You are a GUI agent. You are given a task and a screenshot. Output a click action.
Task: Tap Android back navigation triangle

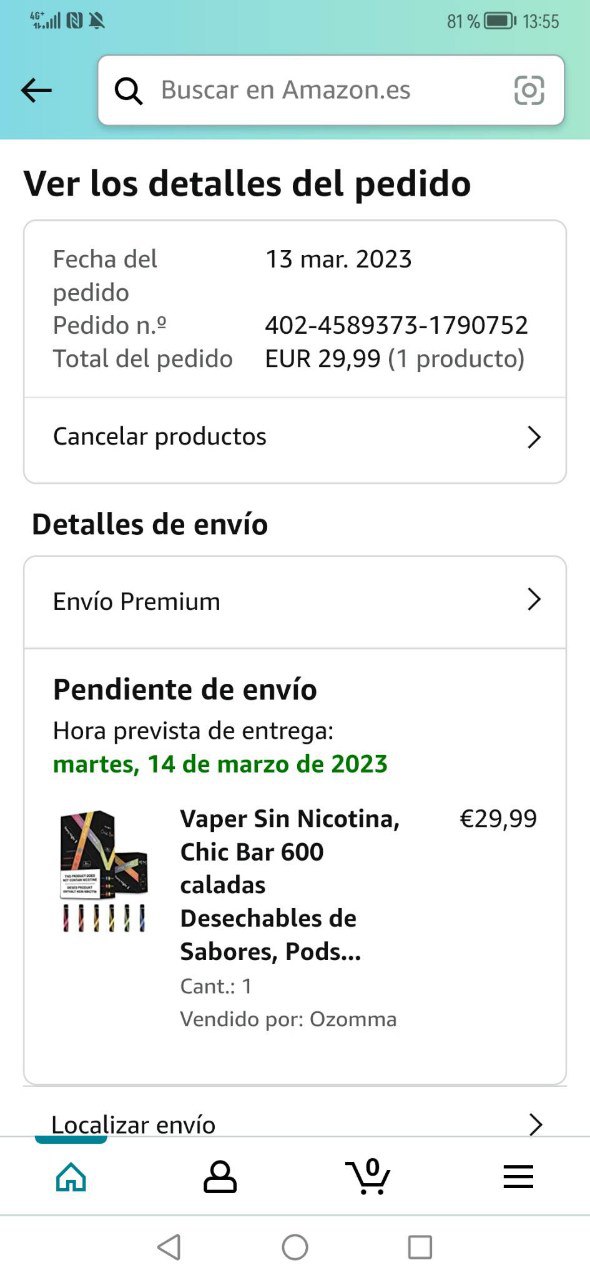(169, 1246)
